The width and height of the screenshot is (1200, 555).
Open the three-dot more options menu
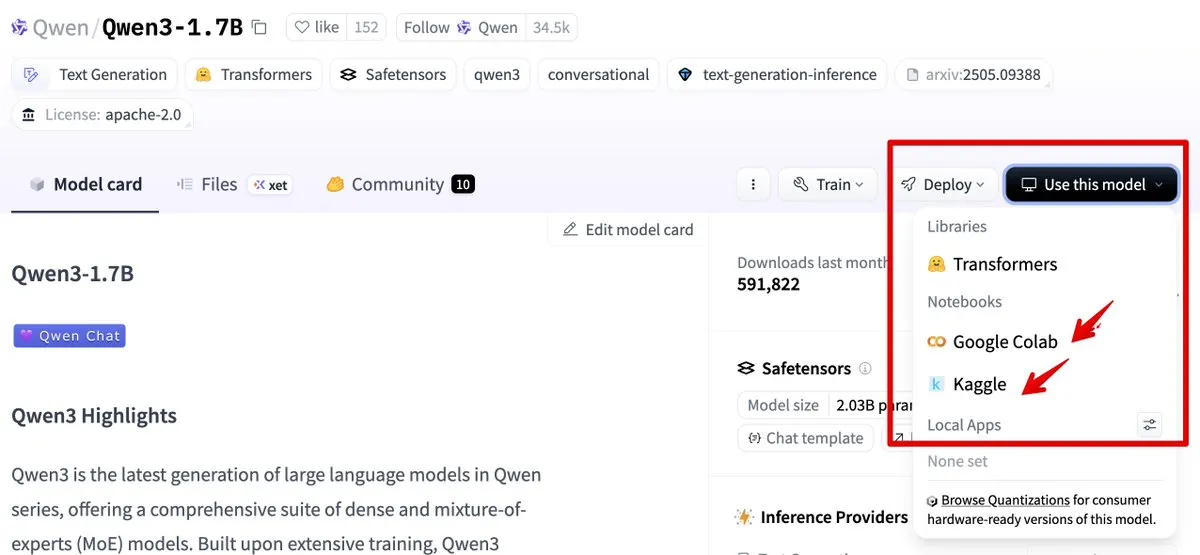(753, 185)
